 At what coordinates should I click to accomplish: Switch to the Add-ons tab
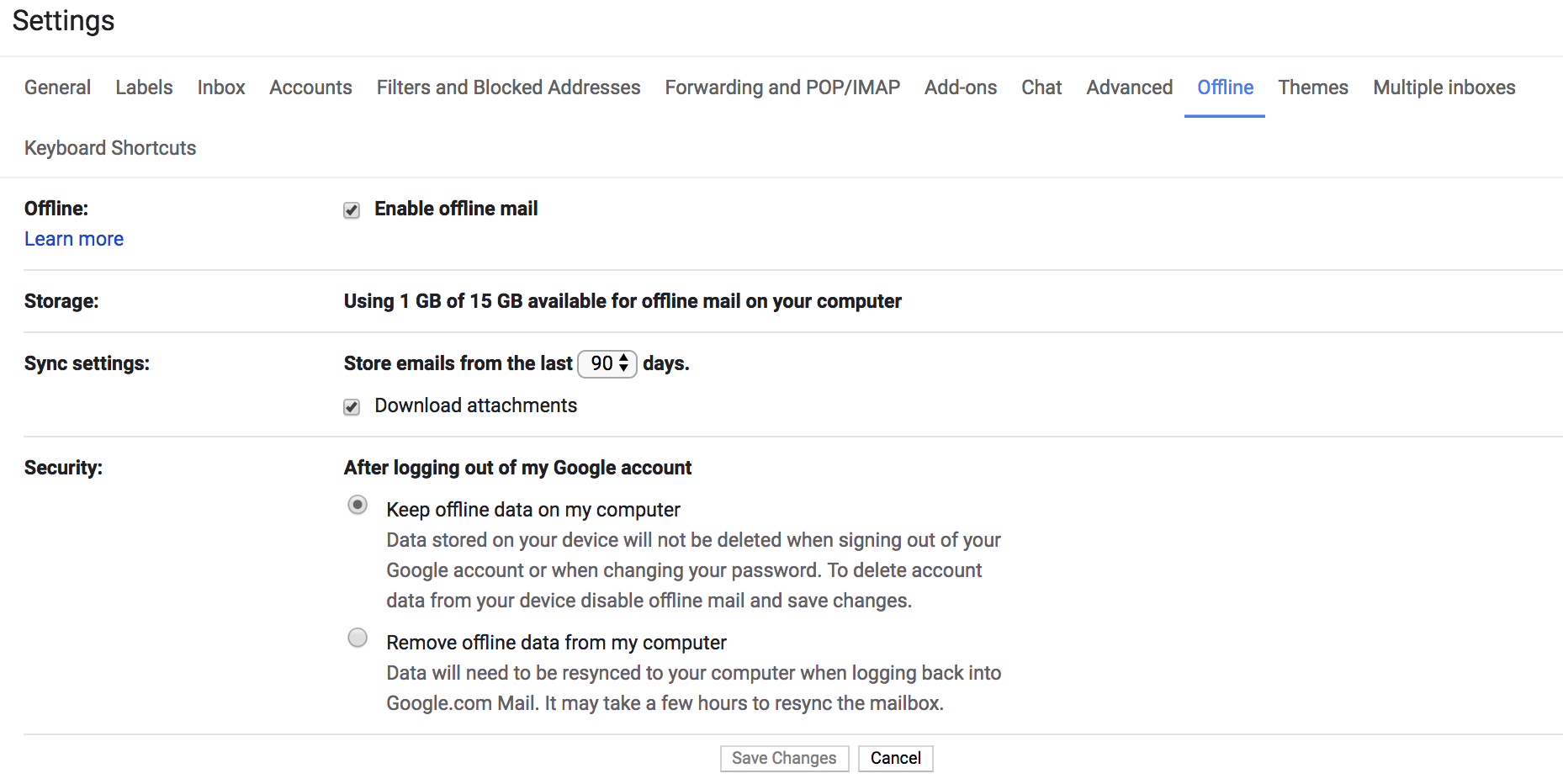tap(960, 87)
